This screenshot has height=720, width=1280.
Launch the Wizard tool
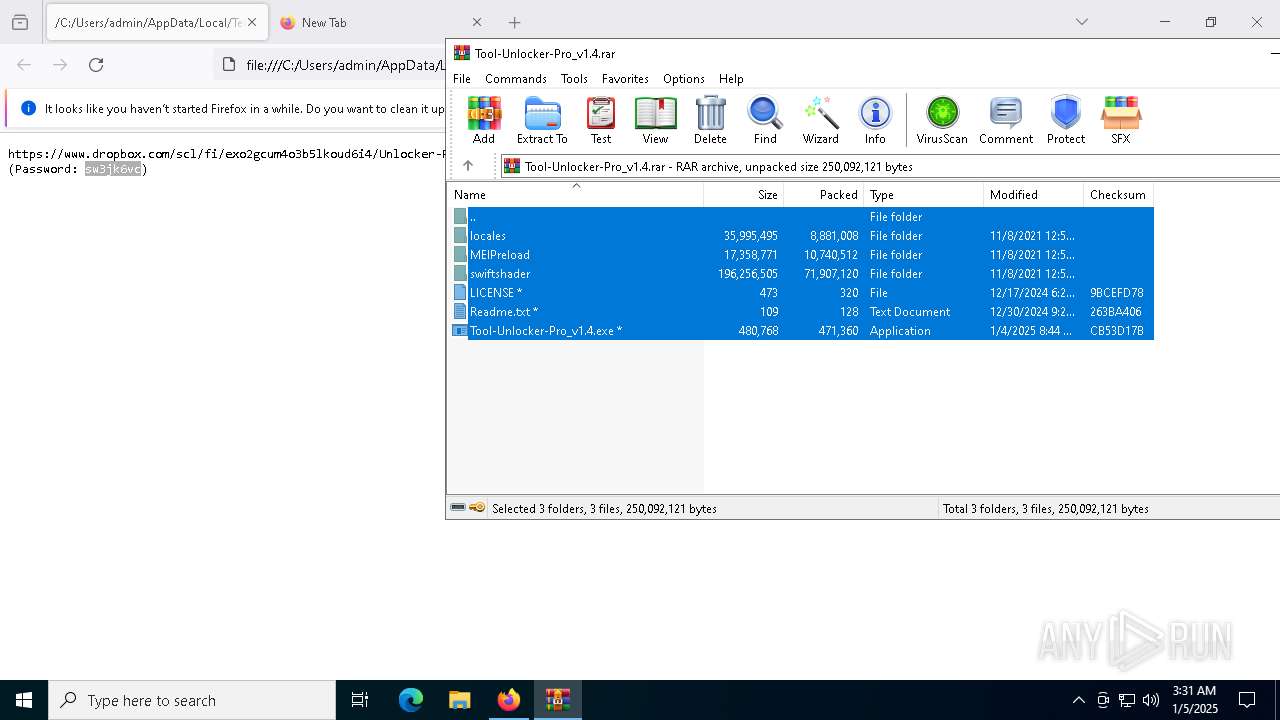(820, 121)
